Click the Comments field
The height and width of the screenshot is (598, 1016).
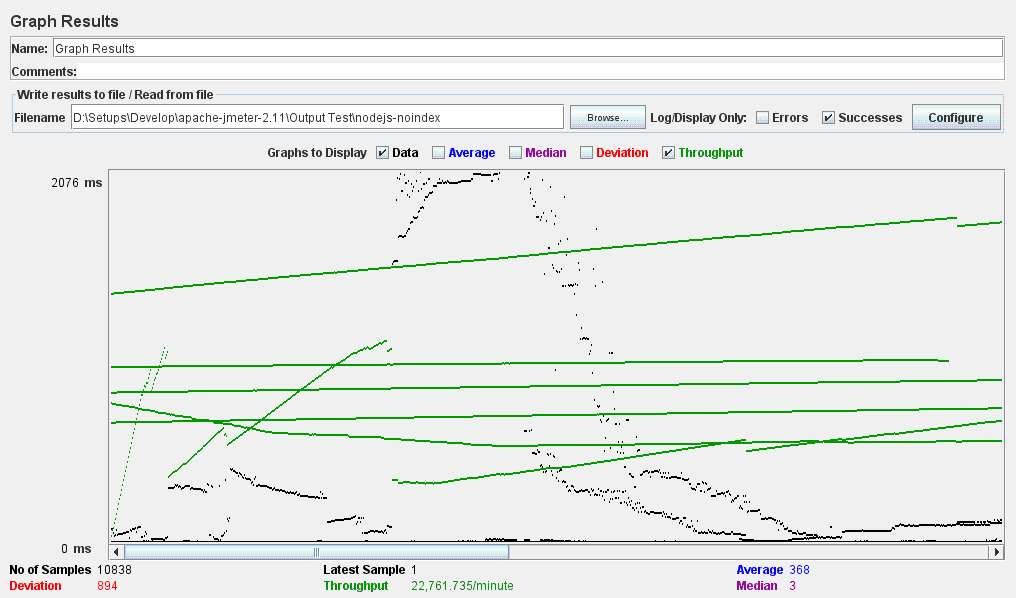click(x=540, y=71)
